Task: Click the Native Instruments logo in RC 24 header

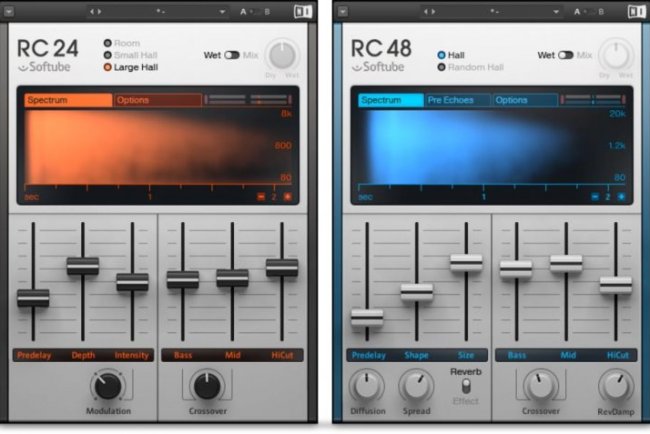Action: [303, 12]
